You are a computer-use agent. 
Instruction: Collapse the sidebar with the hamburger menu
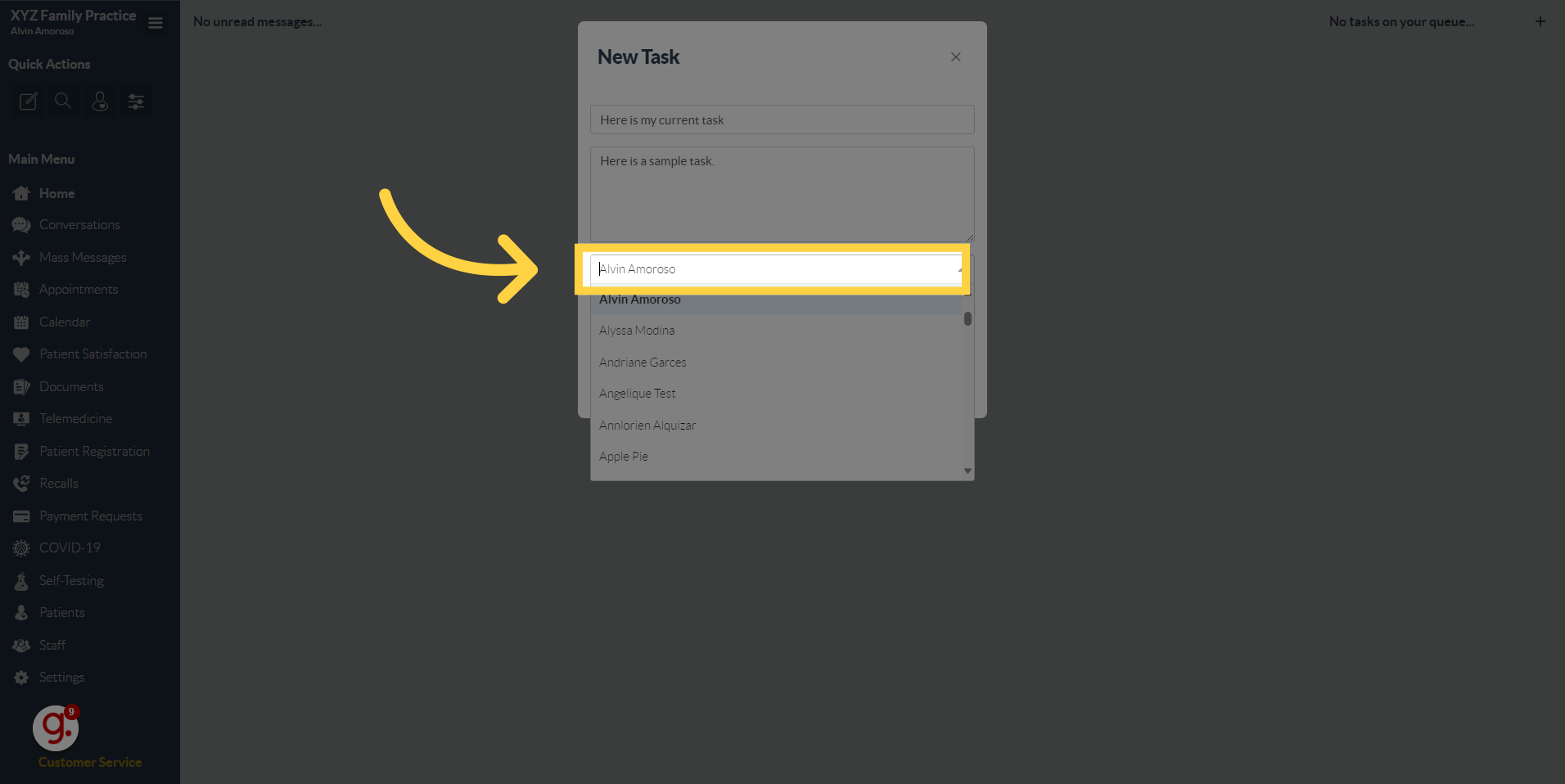[x=155, y=23]
